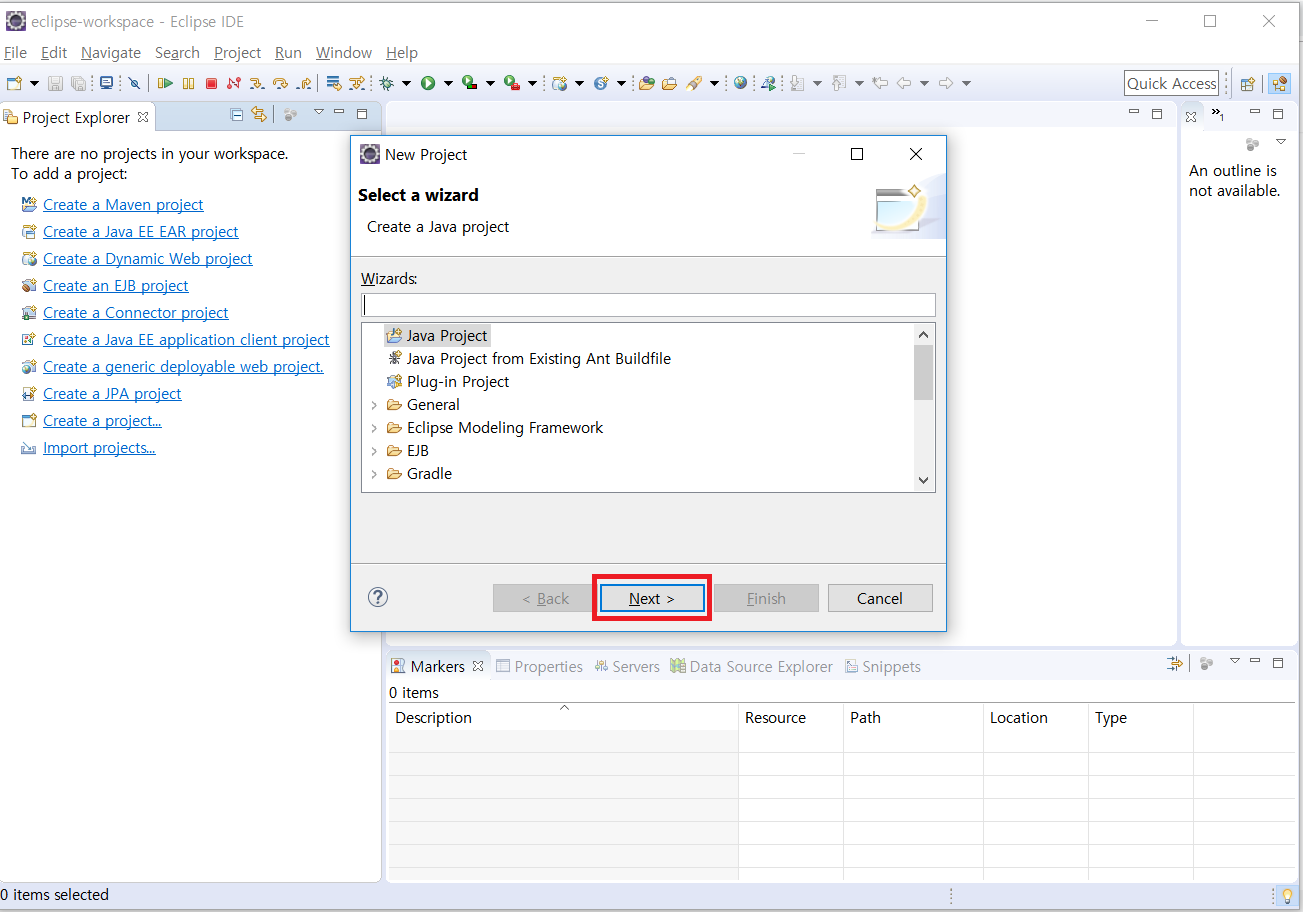Switch to the Java EE perspective button
The height and width of the screenshot is (912, 1303).
pyautogui.click(x=1279, y=84)
